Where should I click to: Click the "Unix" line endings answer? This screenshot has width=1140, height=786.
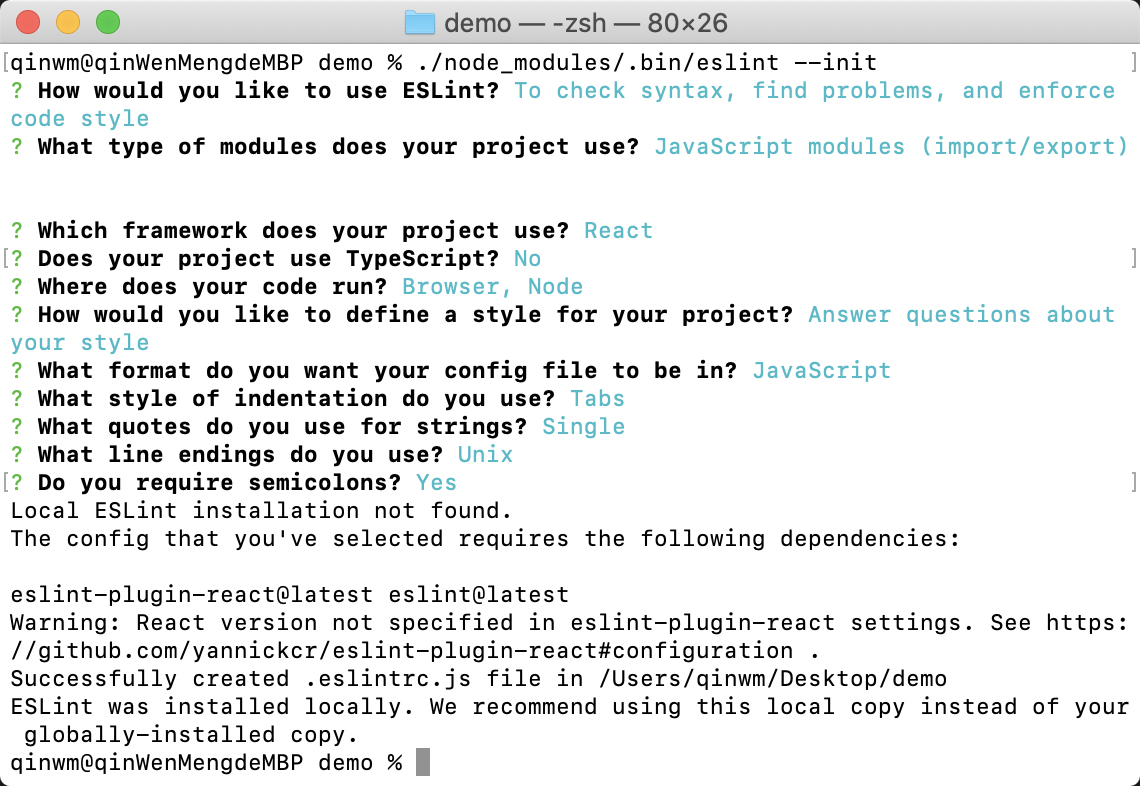(485, 455)
